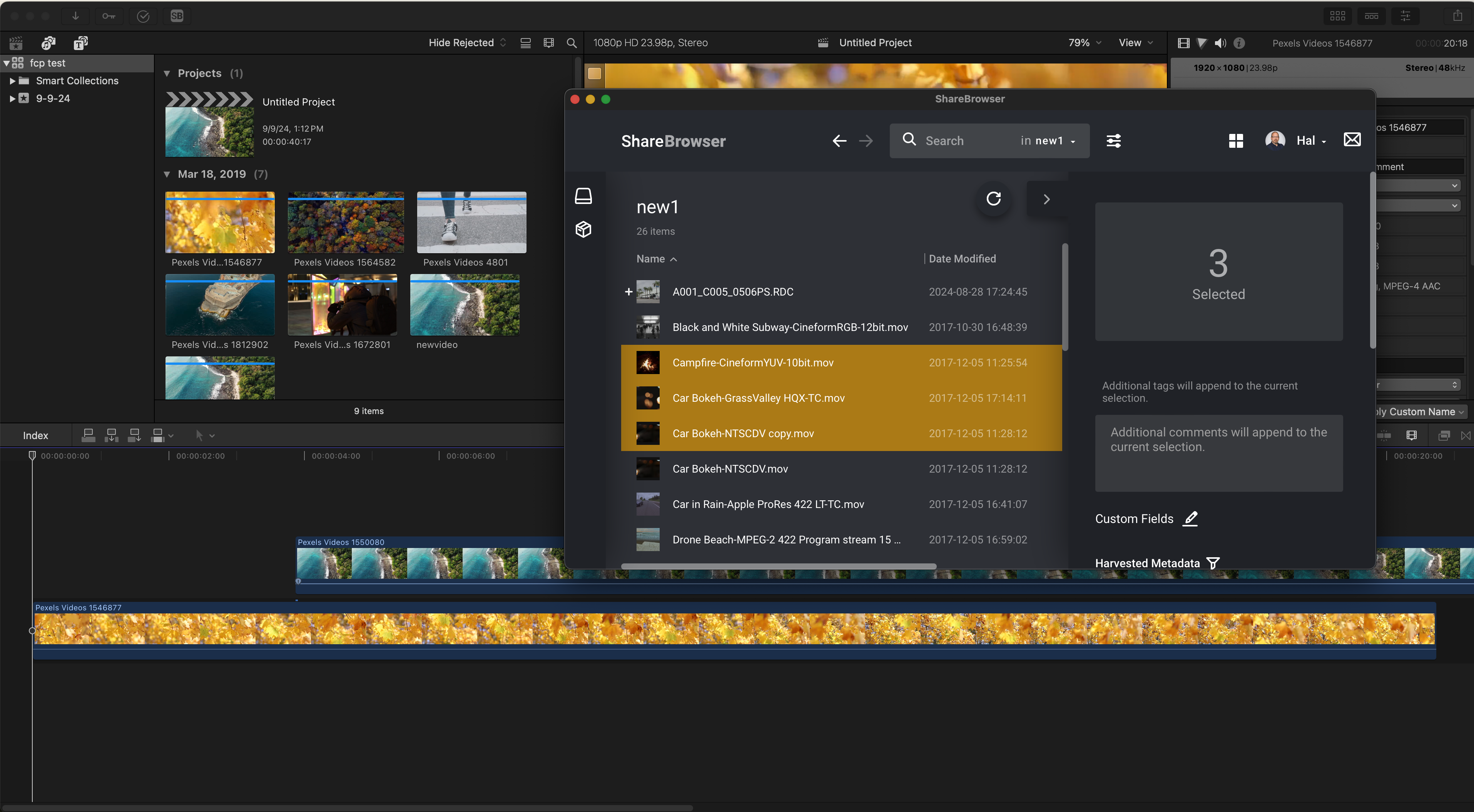Connect clip to primary storyline button

[88, 436]
